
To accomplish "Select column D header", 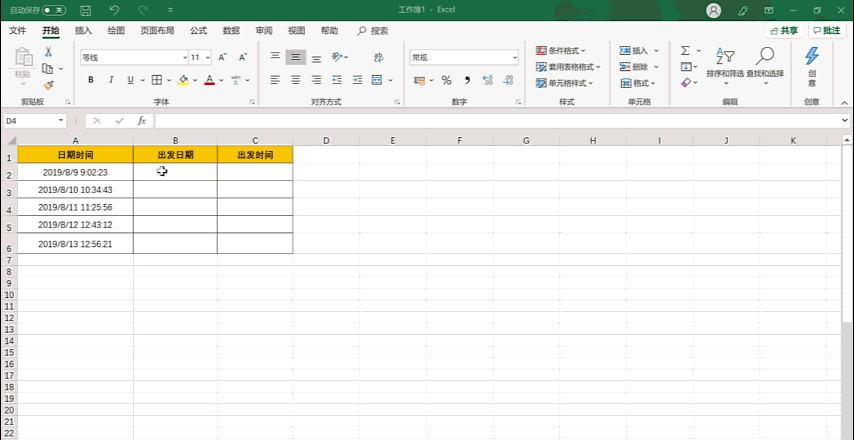I will (x=326, y=140).
